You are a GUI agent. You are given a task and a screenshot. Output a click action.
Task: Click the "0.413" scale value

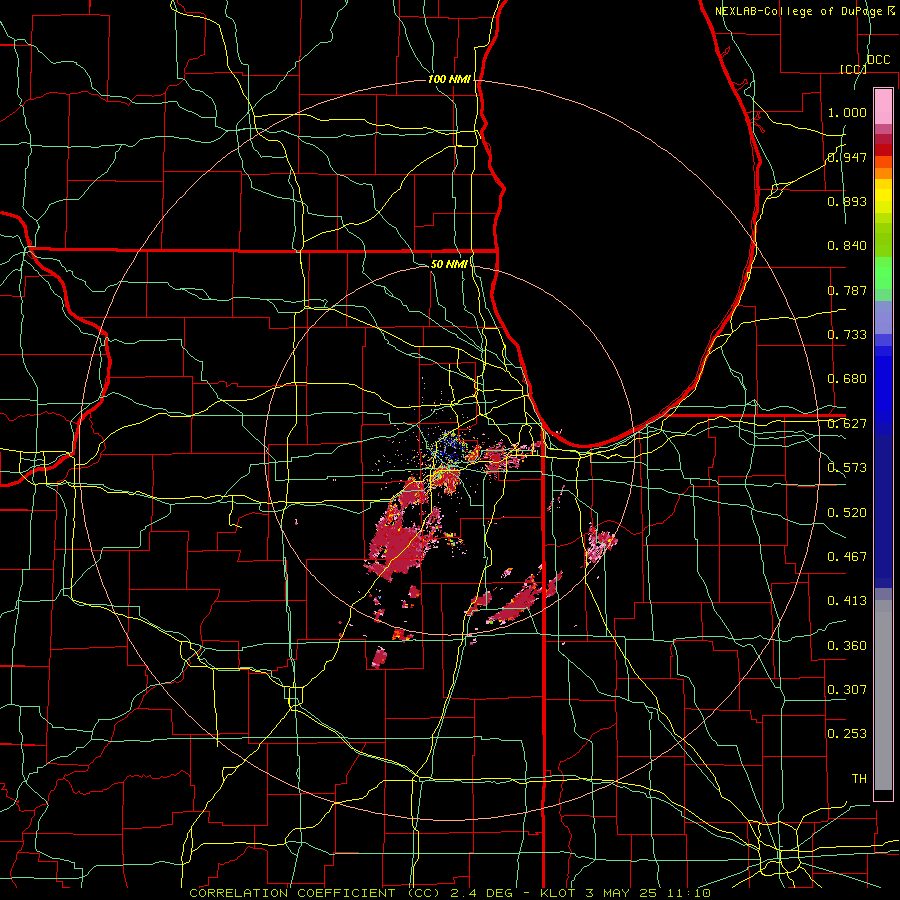[847, 601]
